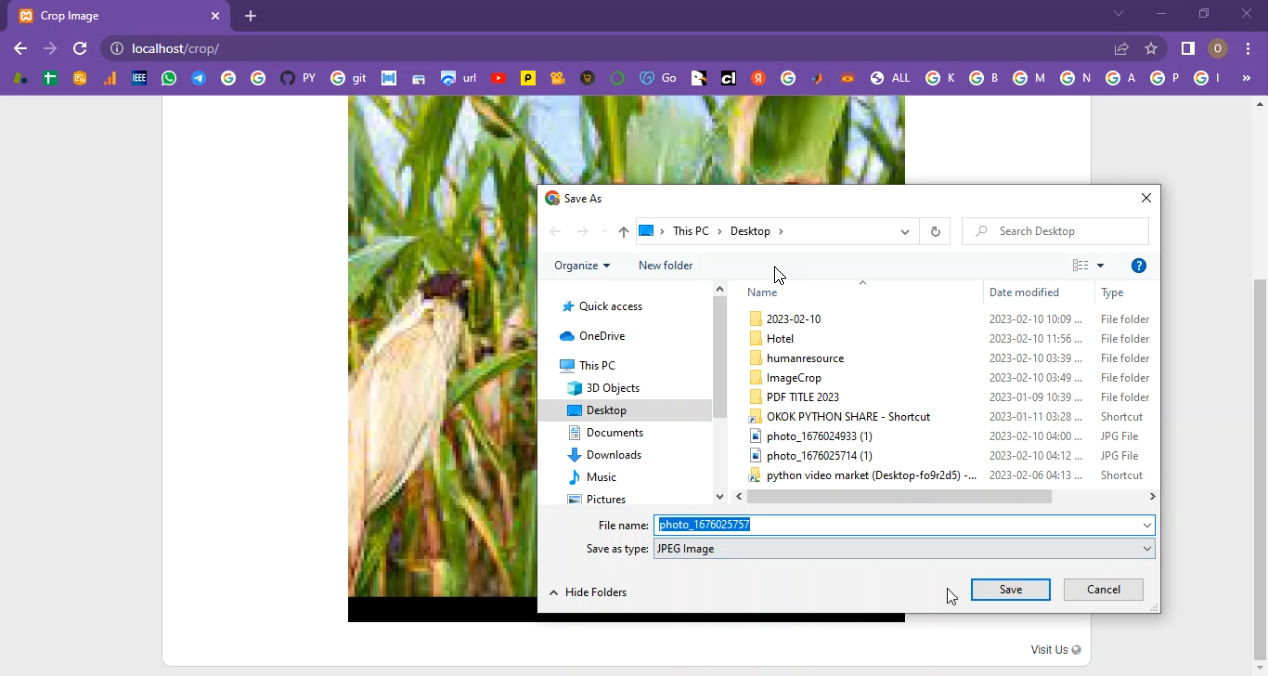
Task: Open recent locations dropdown in Save As
Action: (x=604, y=231)
